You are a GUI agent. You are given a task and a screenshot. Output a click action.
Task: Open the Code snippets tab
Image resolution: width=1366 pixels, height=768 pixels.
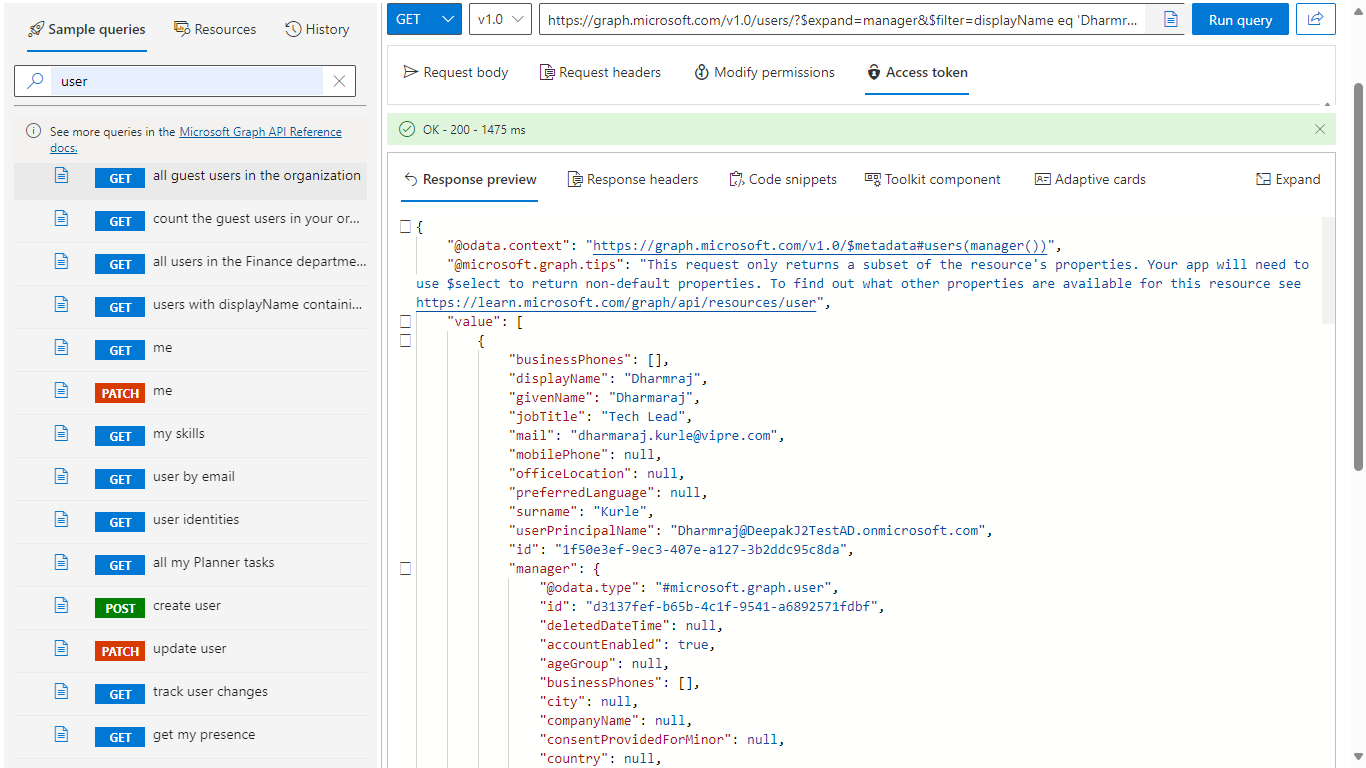point(783,179)
